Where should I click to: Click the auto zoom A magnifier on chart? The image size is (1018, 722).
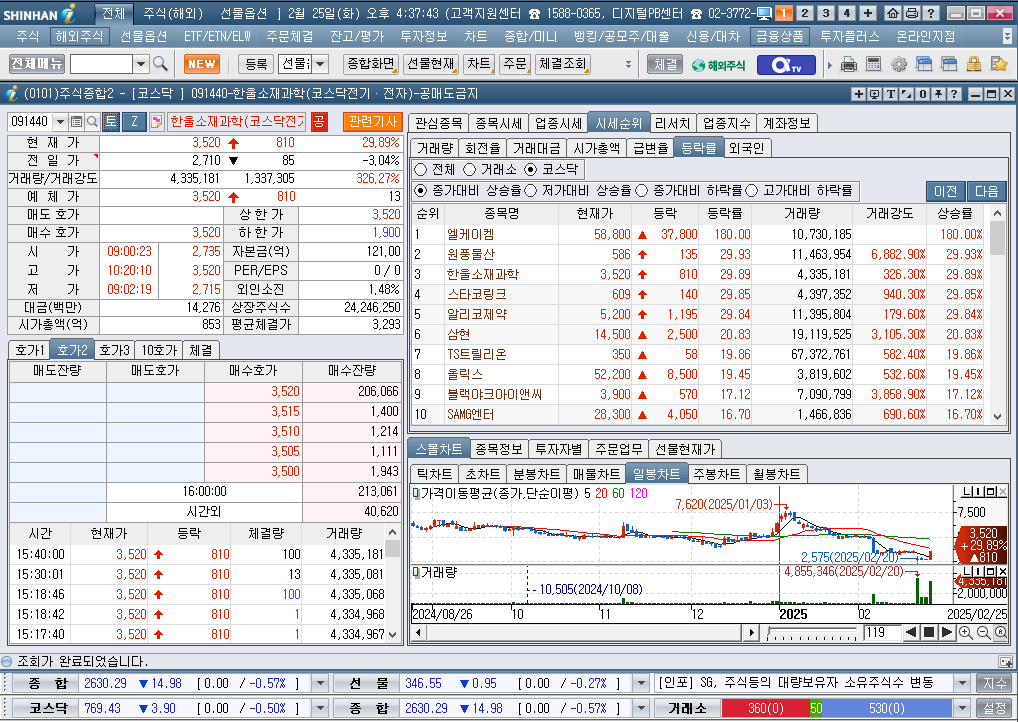[1000, 632]
